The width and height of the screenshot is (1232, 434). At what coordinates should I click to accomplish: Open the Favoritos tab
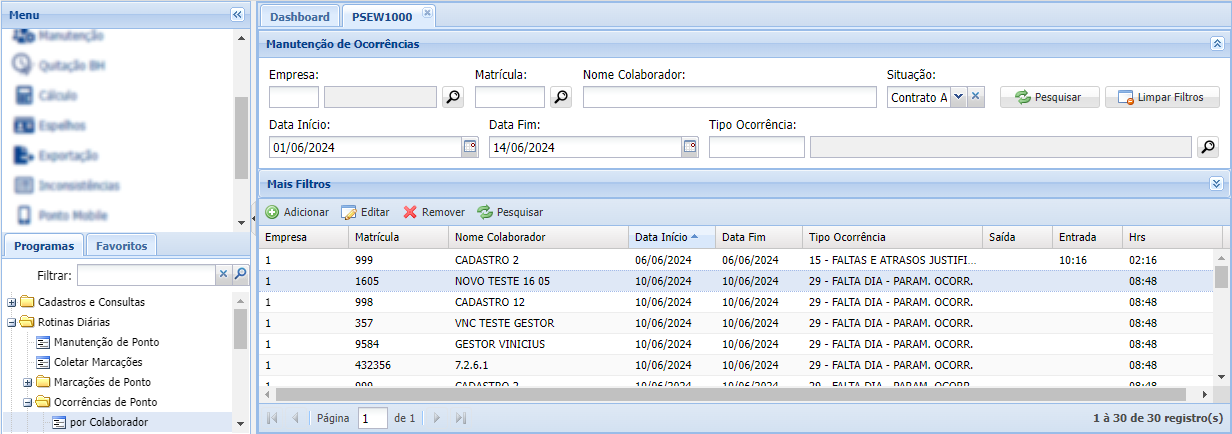pos(121,245)
